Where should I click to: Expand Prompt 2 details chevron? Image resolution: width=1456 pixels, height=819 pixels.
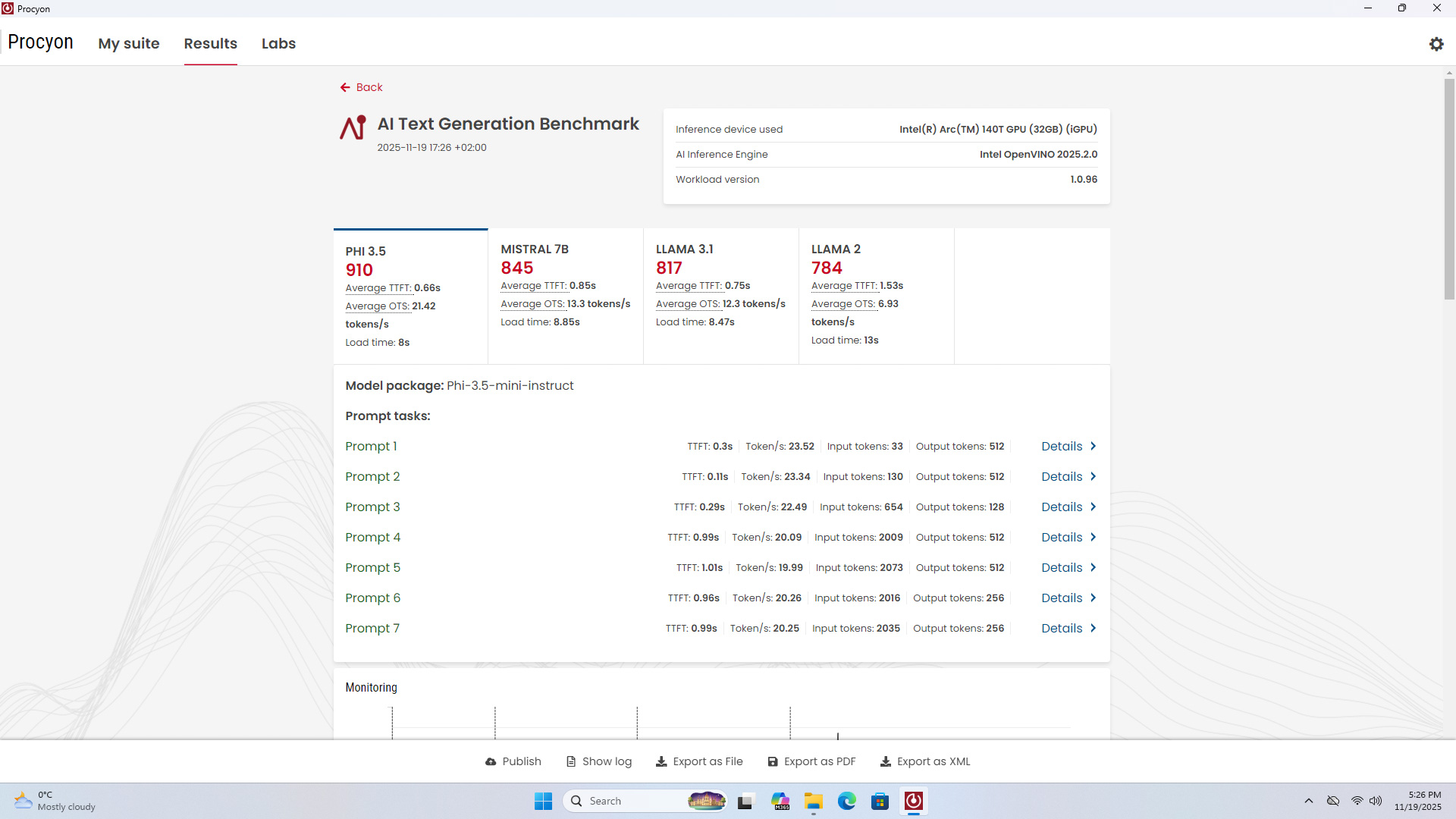pos(1093,477)
